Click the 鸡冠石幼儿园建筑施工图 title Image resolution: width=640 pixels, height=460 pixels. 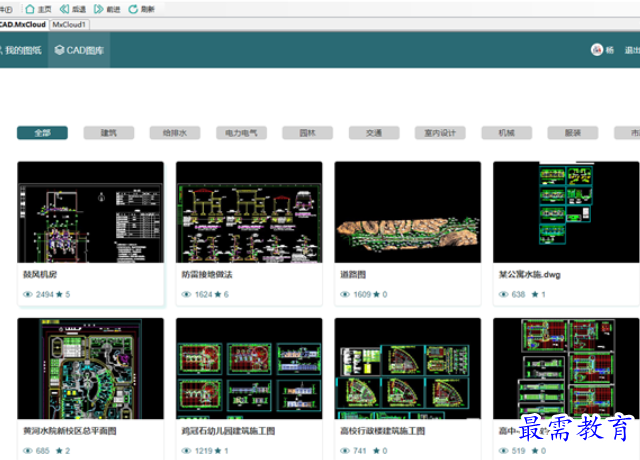[228, 431]
